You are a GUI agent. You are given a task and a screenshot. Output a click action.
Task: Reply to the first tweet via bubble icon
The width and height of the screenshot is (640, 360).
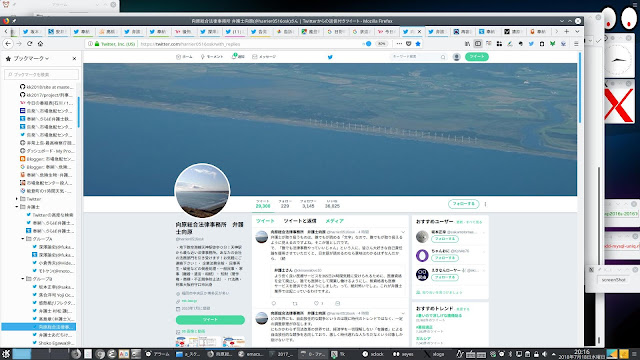274,303
